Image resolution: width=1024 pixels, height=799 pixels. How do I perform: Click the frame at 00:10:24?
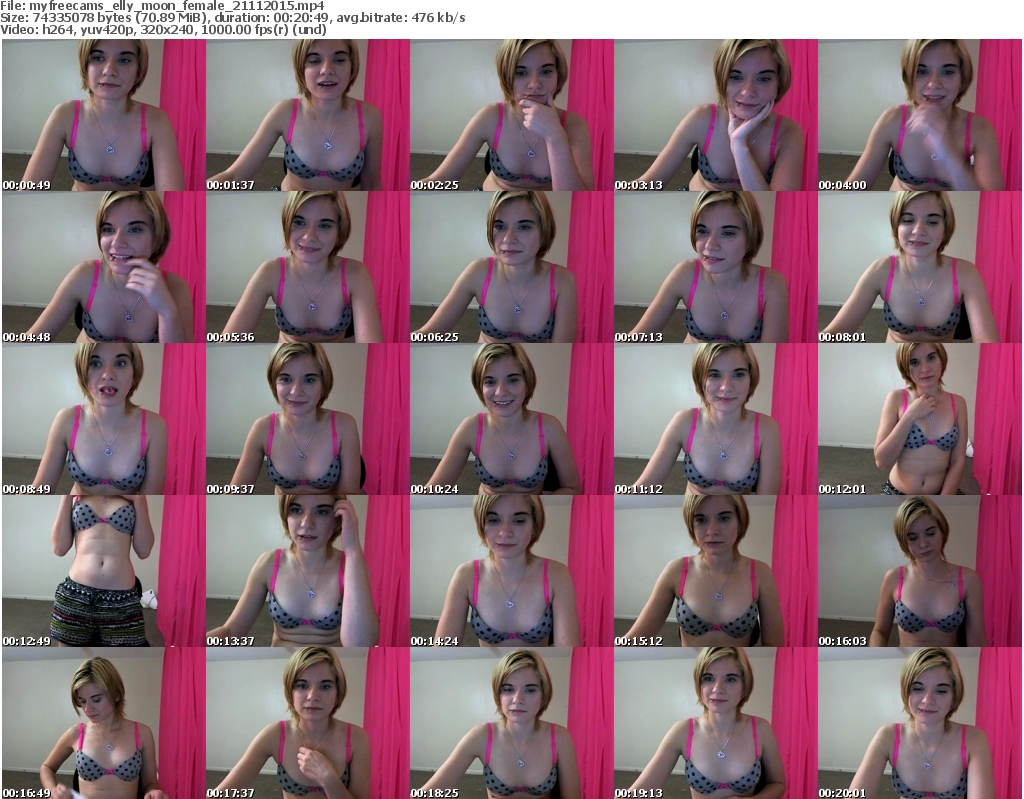coord(511,419)
